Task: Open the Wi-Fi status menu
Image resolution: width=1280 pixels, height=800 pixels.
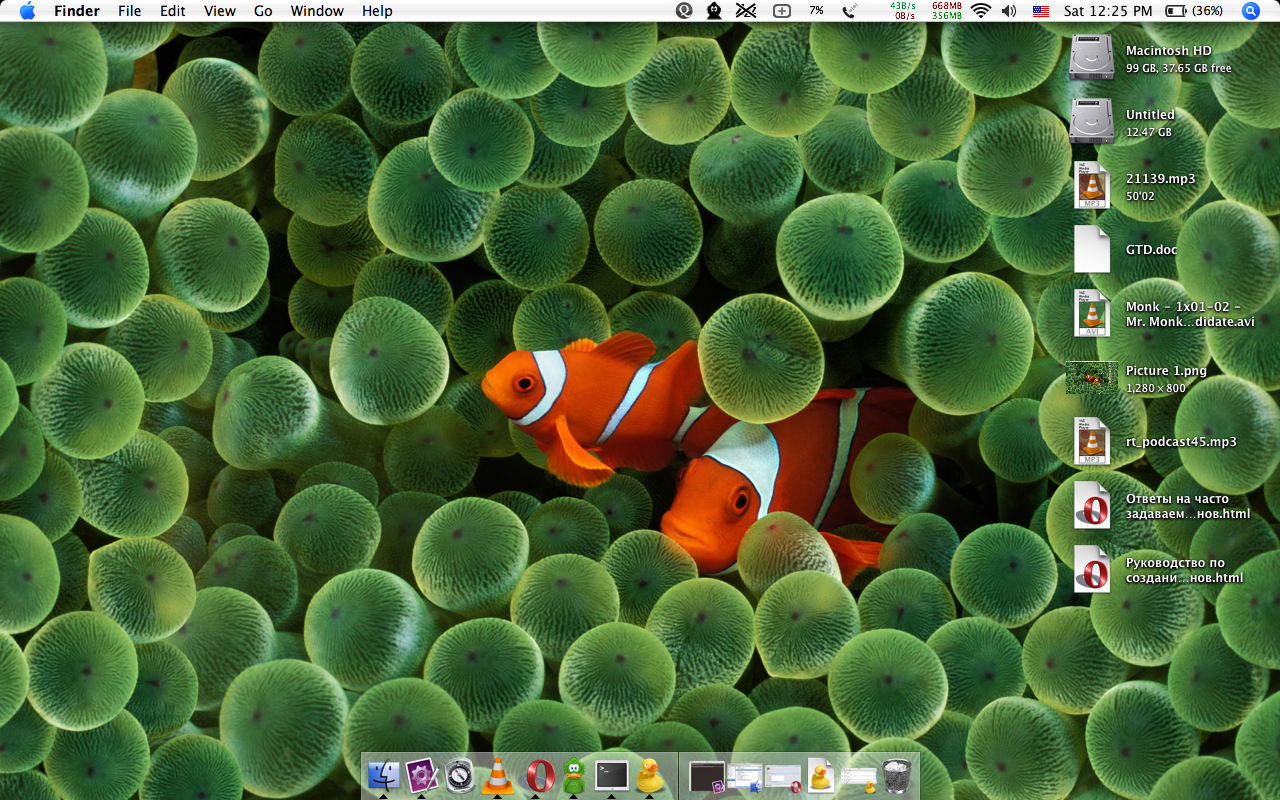Action: pos(980,11)
